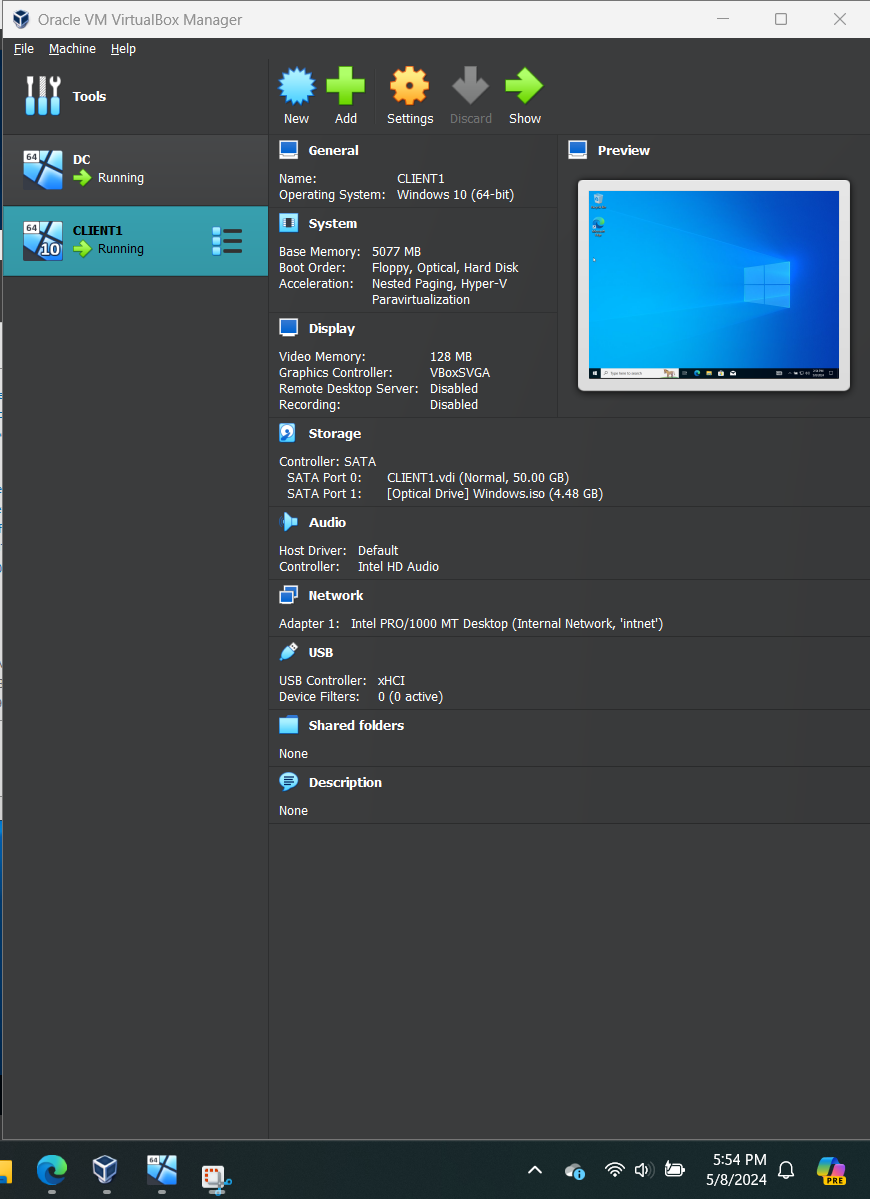Click the green Show arrow icon
The height and width of the screenshot is (1199, 870).
(x=524, y=86)
